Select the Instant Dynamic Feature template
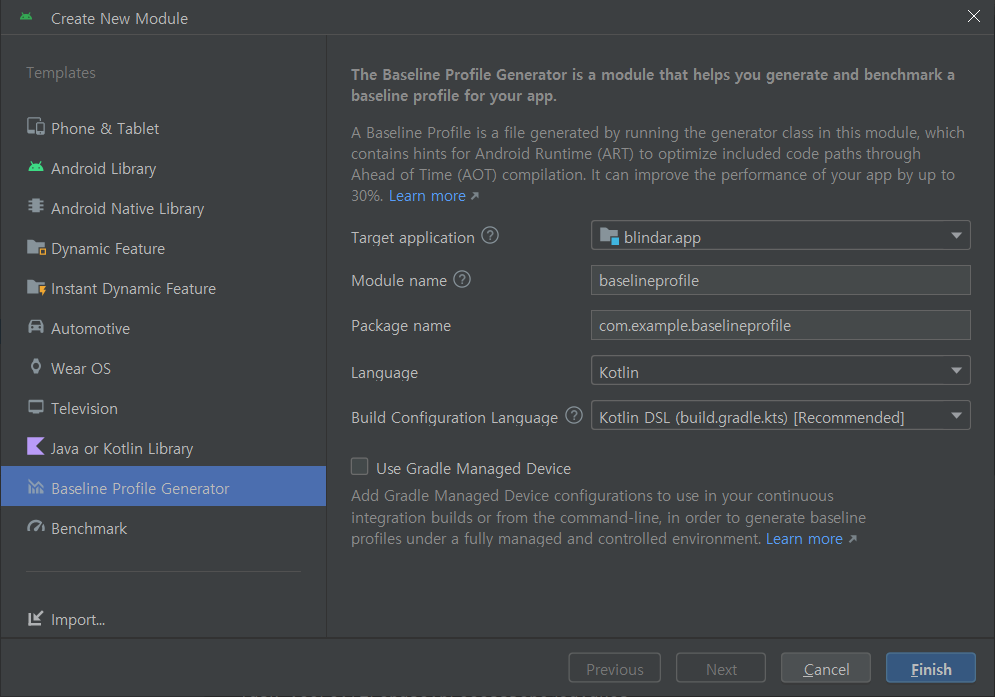The width and height of the screenshot is (995, 697). (x=164, y=288)
